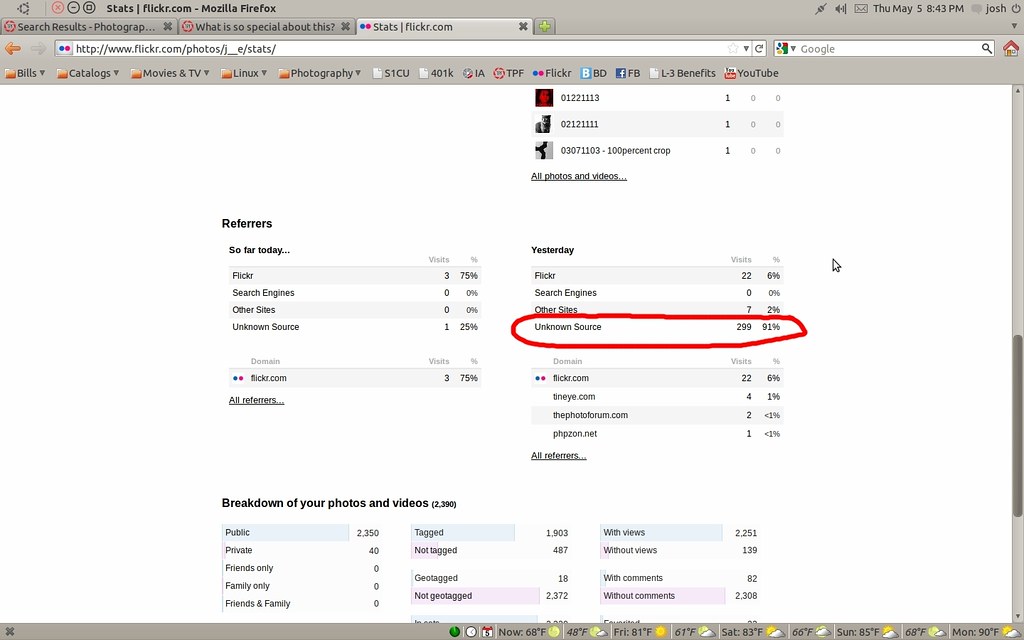Open the clock showing Thu May 5 8:43 PM
Screen dimensions: 1024x640
click(918, 8)
